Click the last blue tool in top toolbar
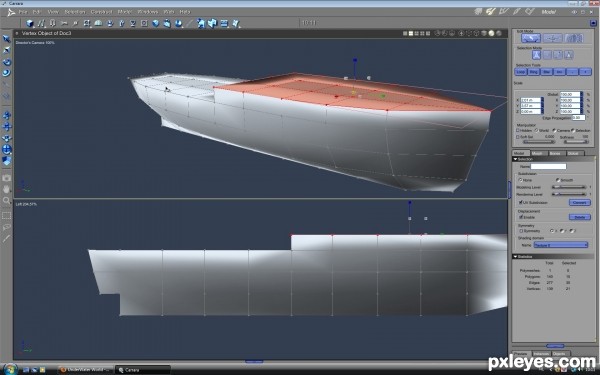Screen dimensions: 600x375 (x=236, y=23)
